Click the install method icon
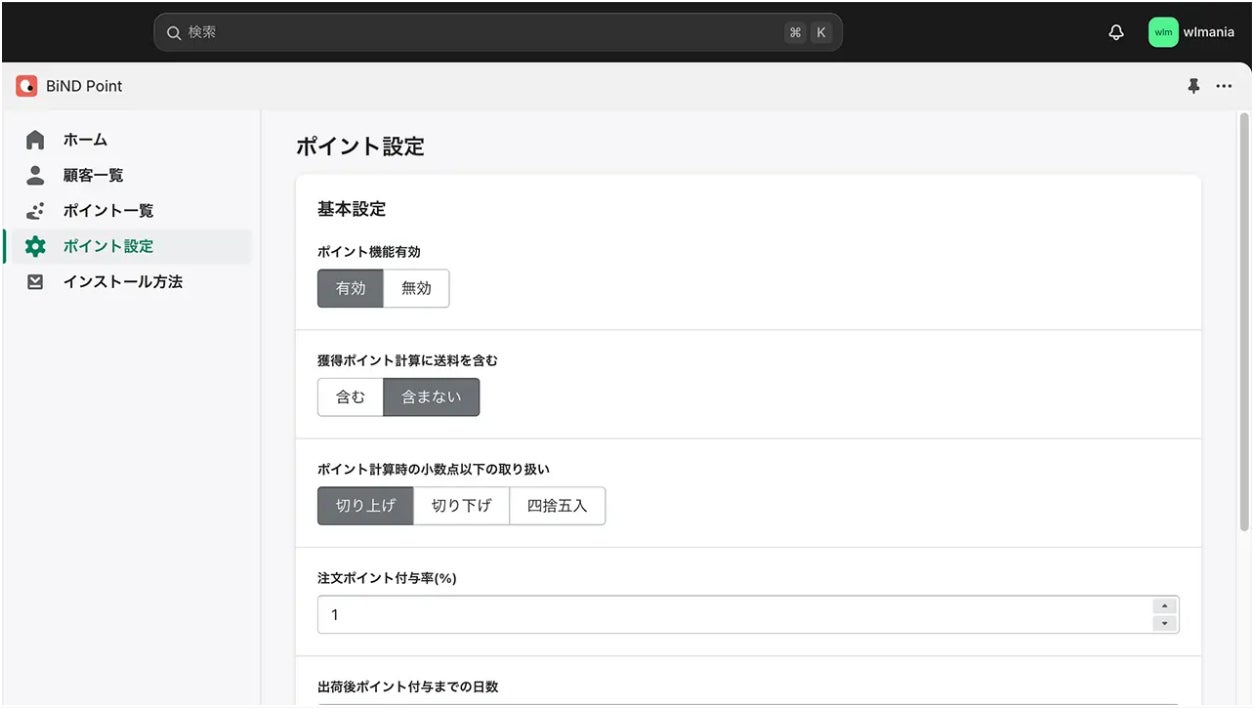Viewport: 1254px width, 708px height. point(35,282)
